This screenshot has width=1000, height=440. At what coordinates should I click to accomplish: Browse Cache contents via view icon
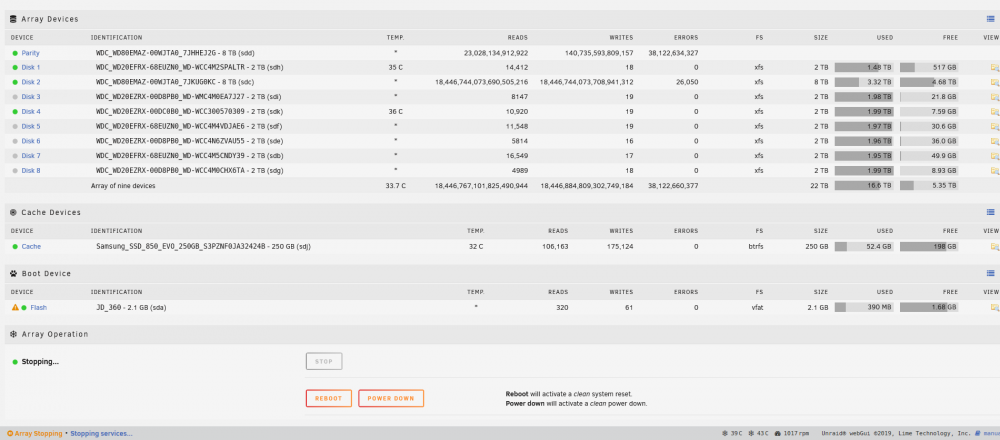(994, 246)
